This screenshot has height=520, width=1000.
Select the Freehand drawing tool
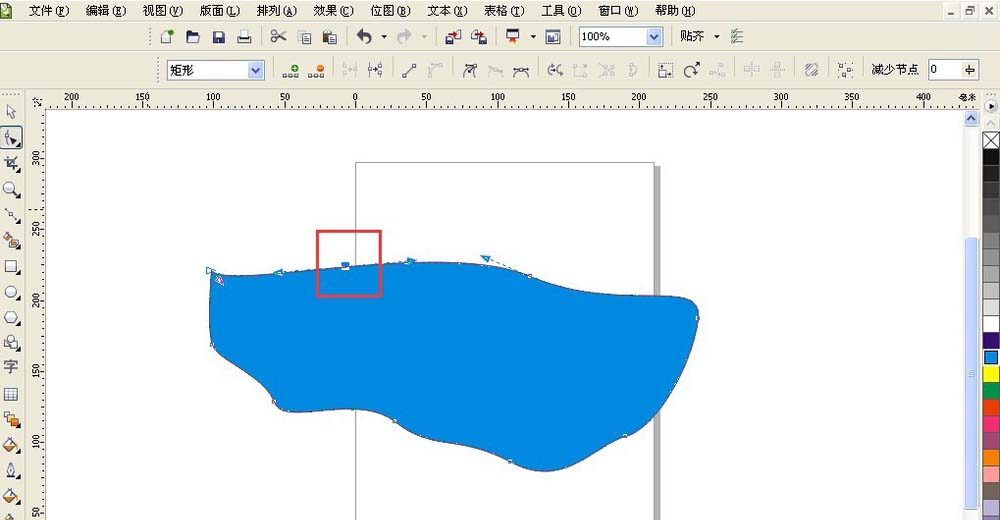pyautogui.click(x=11, y=215)
